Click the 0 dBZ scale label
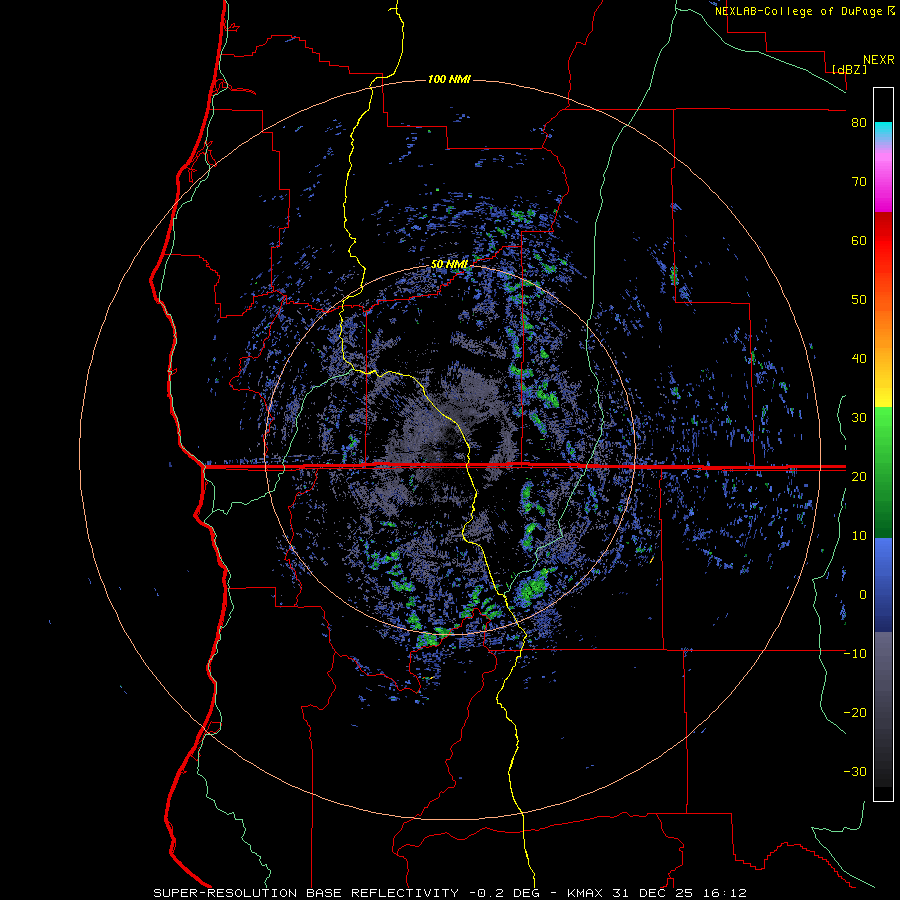The width and height of the screenshot is (900, 900). pos(863,595)
